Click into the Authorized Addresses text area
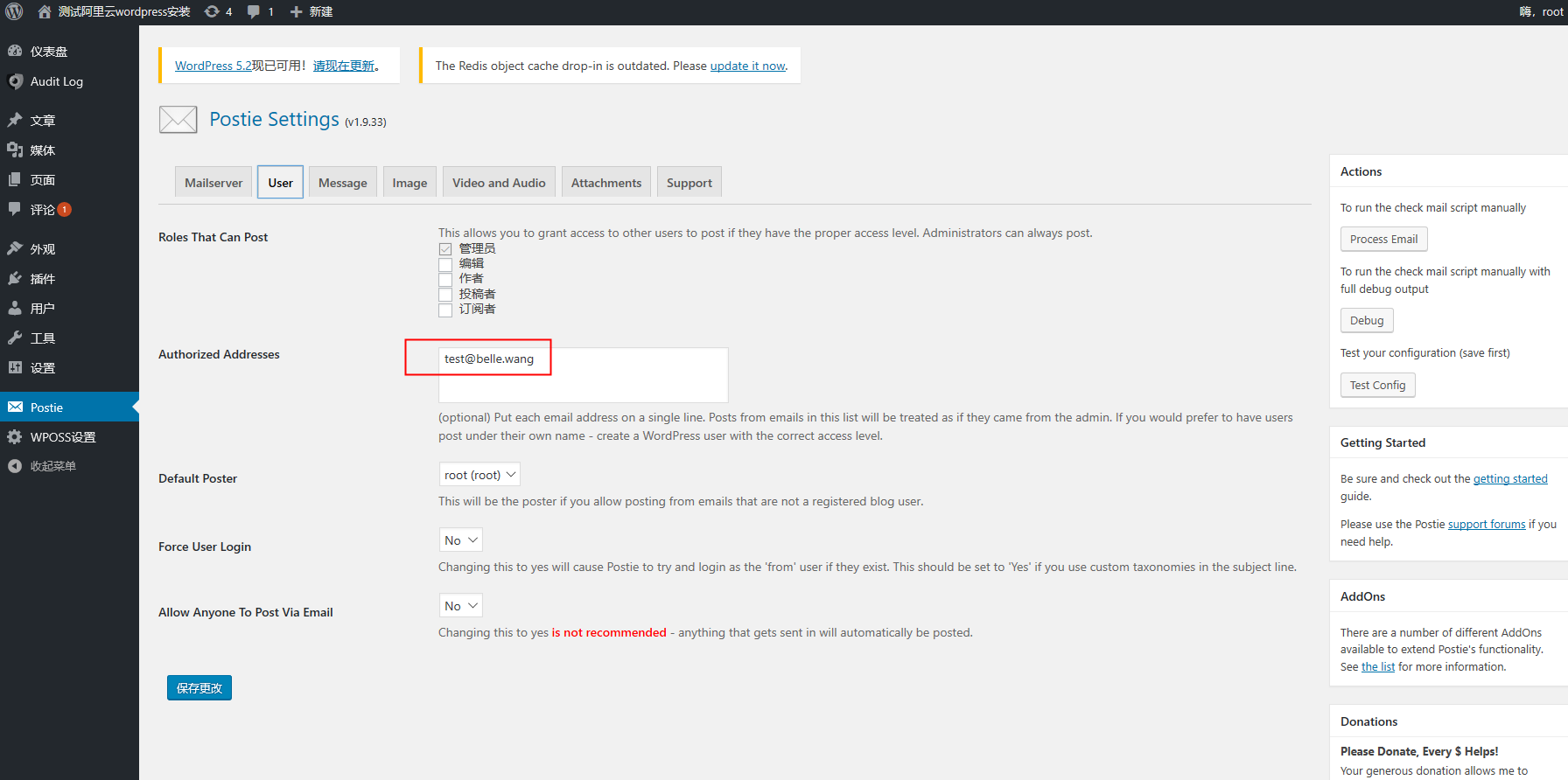Screen dimensions: 1568x780 tap(583, 375)
